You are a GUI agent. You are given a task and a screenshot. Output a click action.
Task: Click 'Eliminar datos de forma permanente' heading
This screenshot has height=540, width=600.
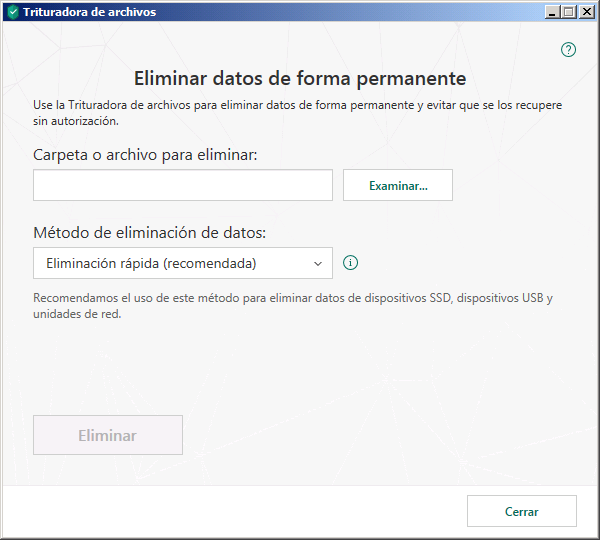pyautogui.click(x=300, y=78)
